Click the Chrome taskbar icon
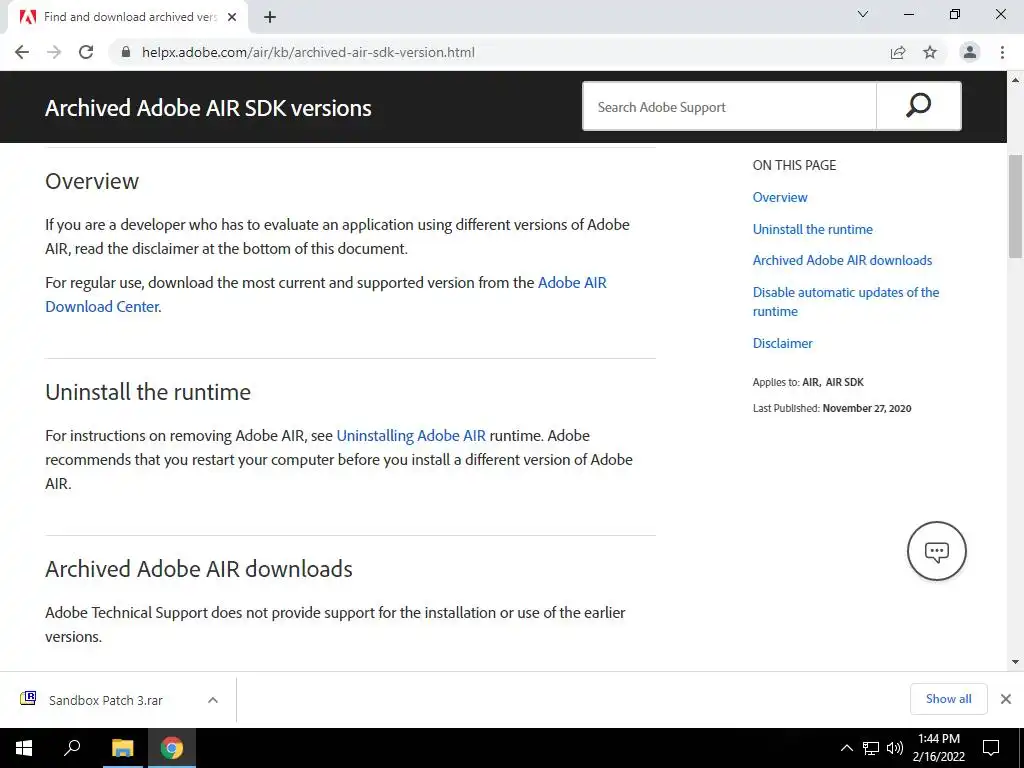The image size is (1024, 768). coord(172,748)
